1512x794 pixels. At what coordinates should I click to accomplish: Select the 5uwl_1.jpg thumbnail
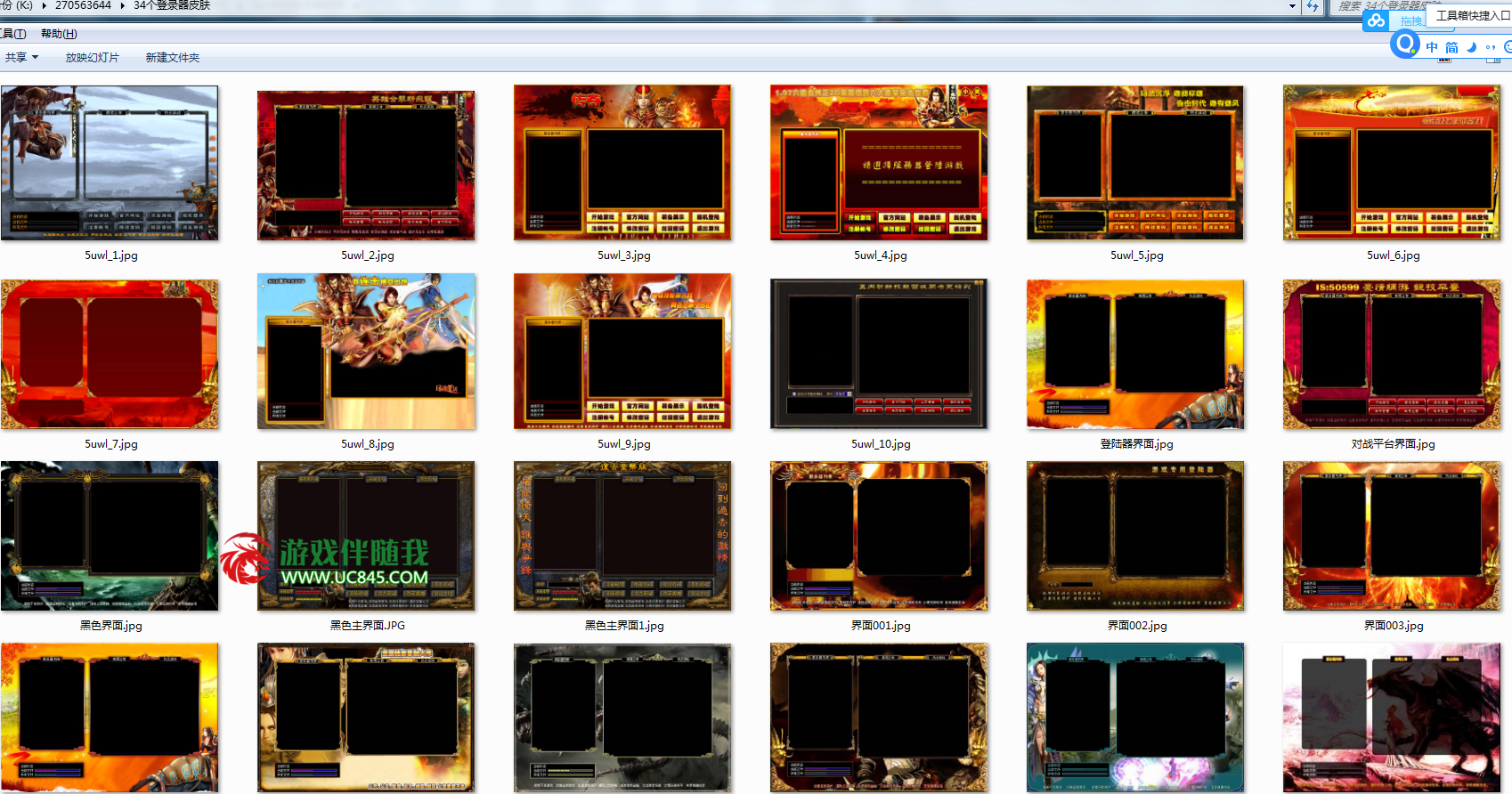110,163
